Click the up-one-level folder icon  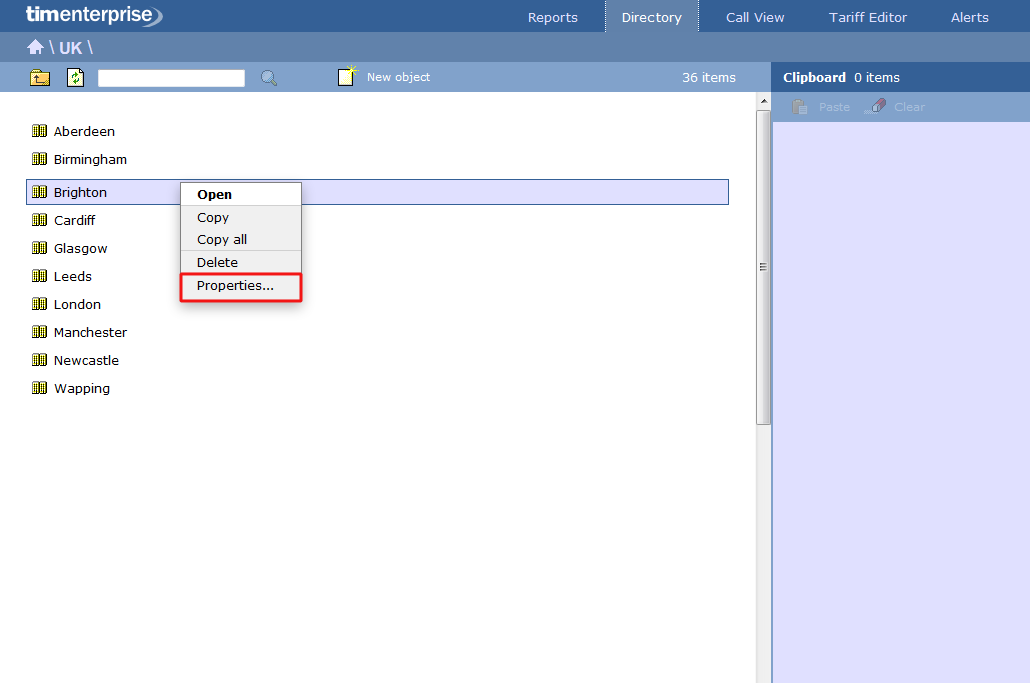pyautogui.click(x=40, y=78)
